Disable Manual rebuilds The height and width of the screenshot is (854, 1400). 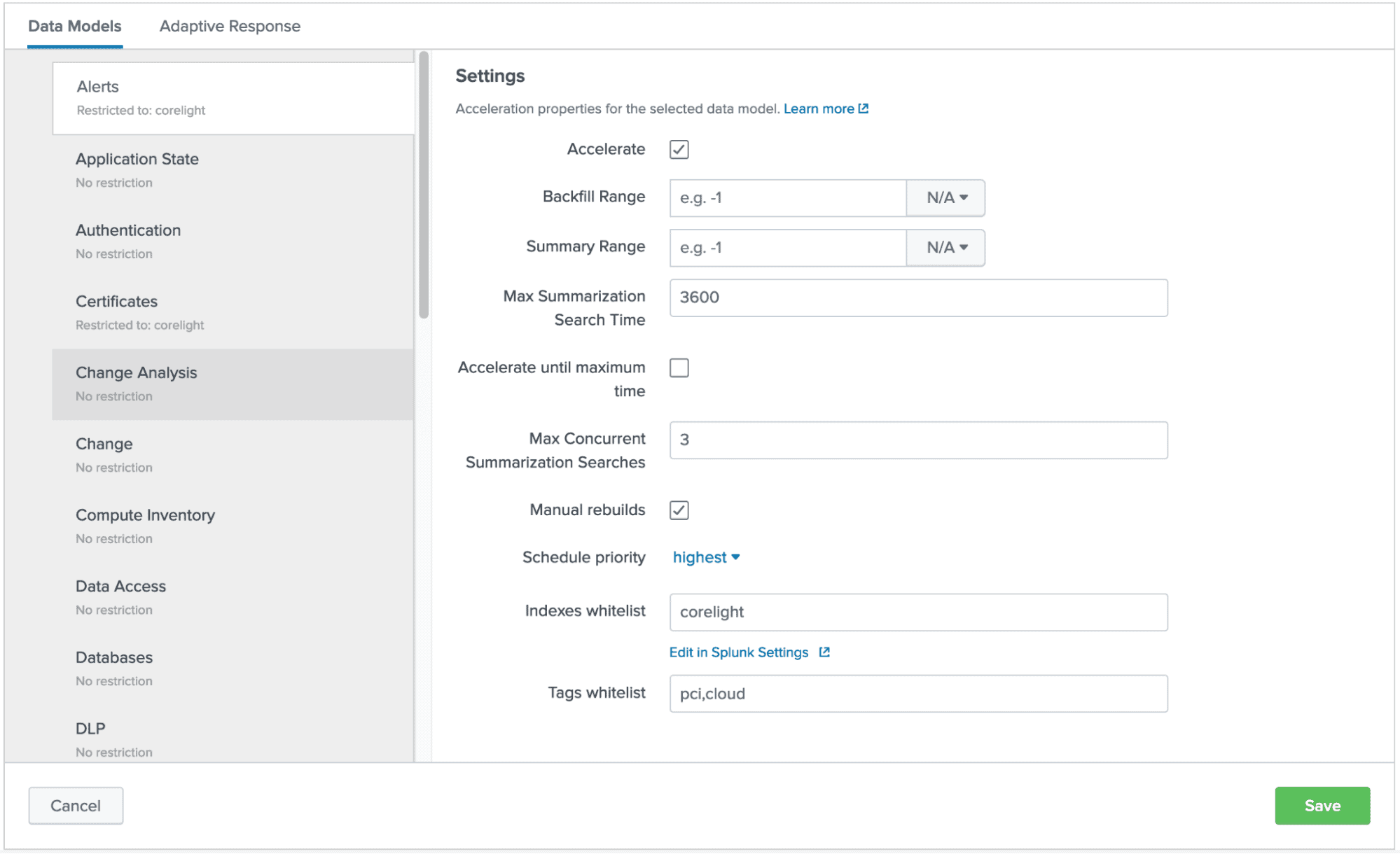tap(677, 510)
